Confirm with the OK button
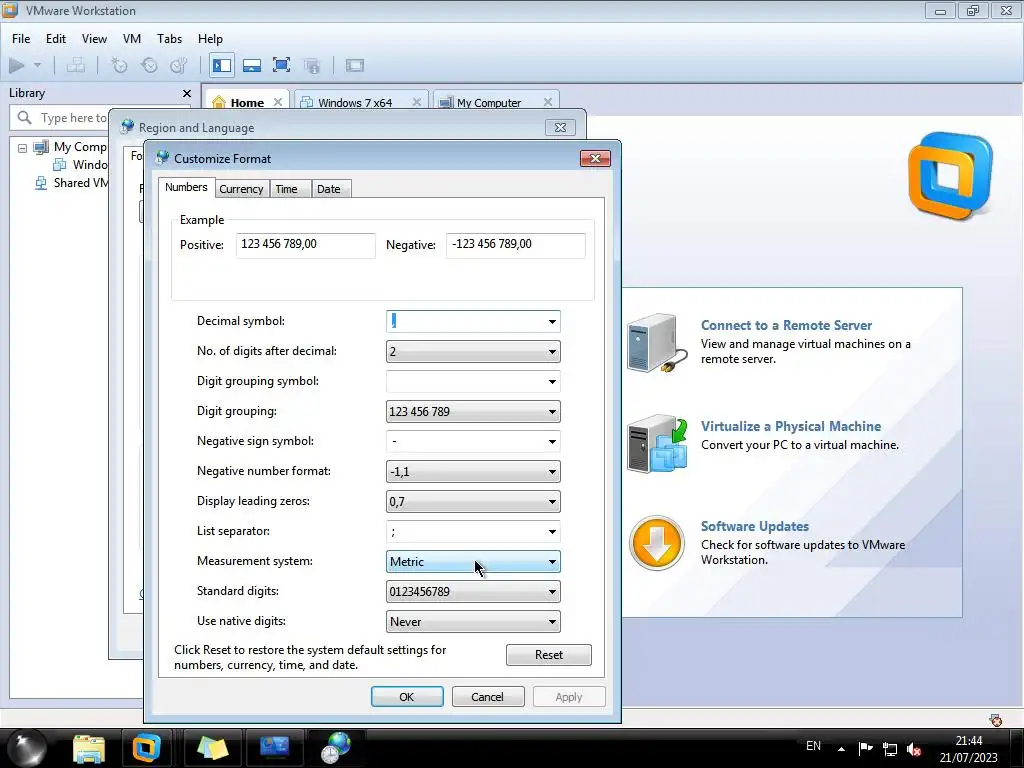 point(407,697)
